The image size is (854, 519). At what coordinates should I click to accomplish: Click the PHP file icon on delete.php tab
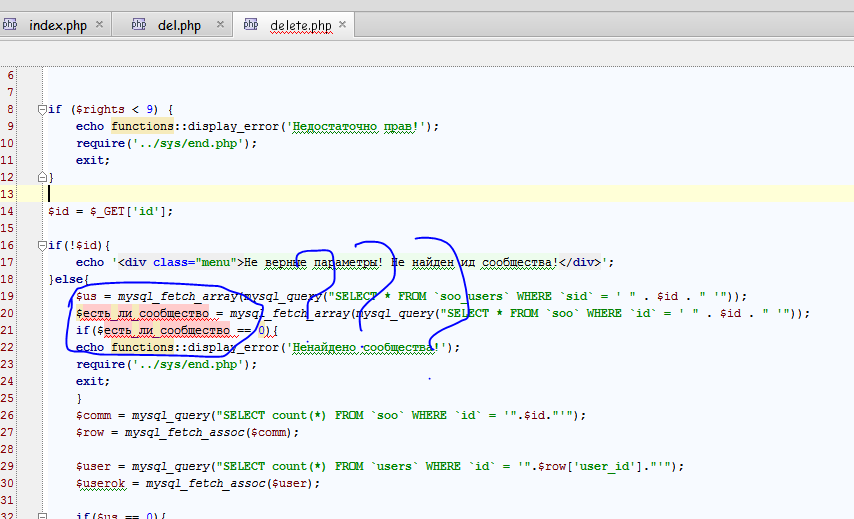point(250,25)
